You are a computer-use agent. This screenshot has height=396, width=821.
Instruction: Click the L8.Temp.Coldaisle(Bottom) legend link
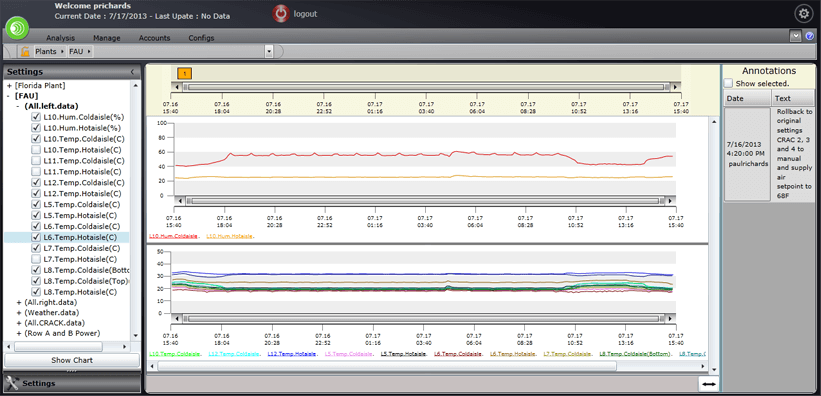tap(635, 354)
